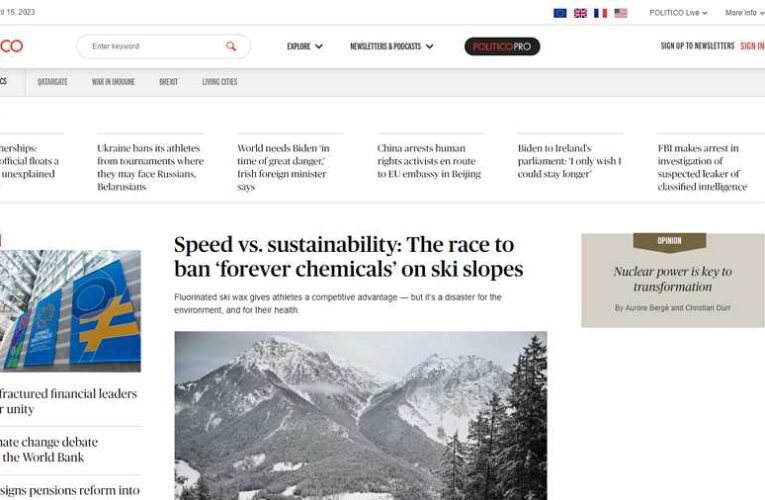Select the United Kingdom flag edition
Screen dimensions: 765x500
point(580,13)
